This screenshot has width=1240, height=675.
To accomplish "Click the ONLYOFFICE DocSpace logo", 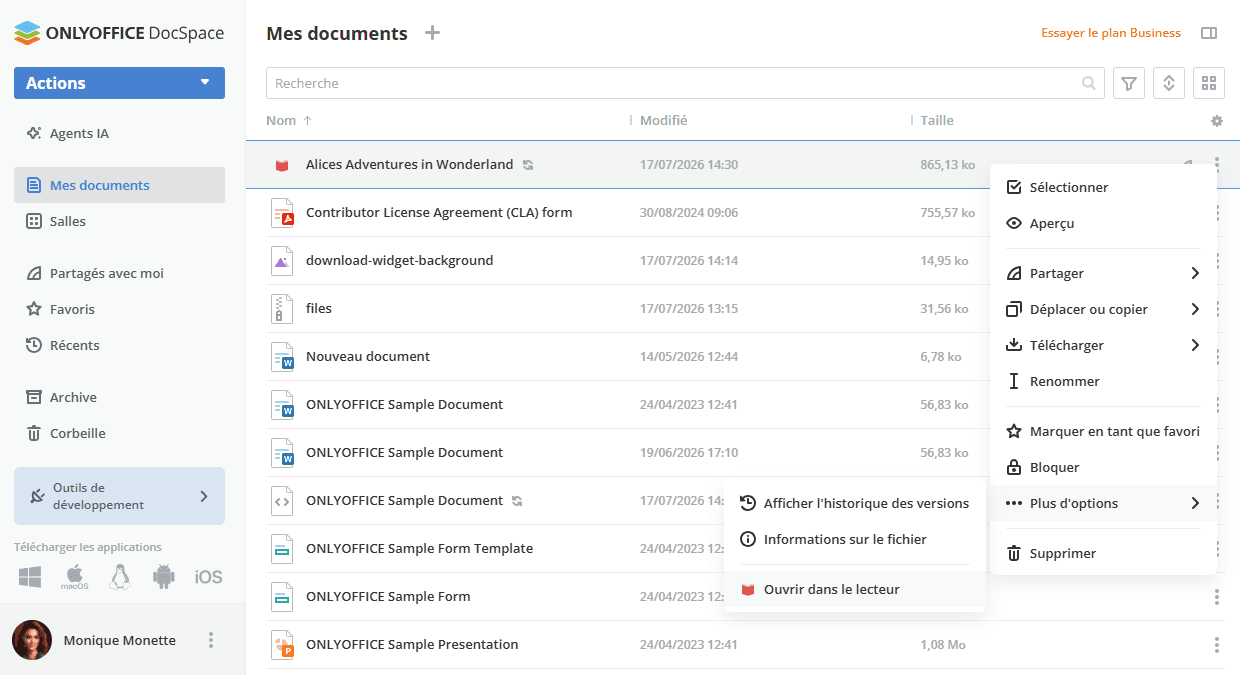I will pos(119,32).
